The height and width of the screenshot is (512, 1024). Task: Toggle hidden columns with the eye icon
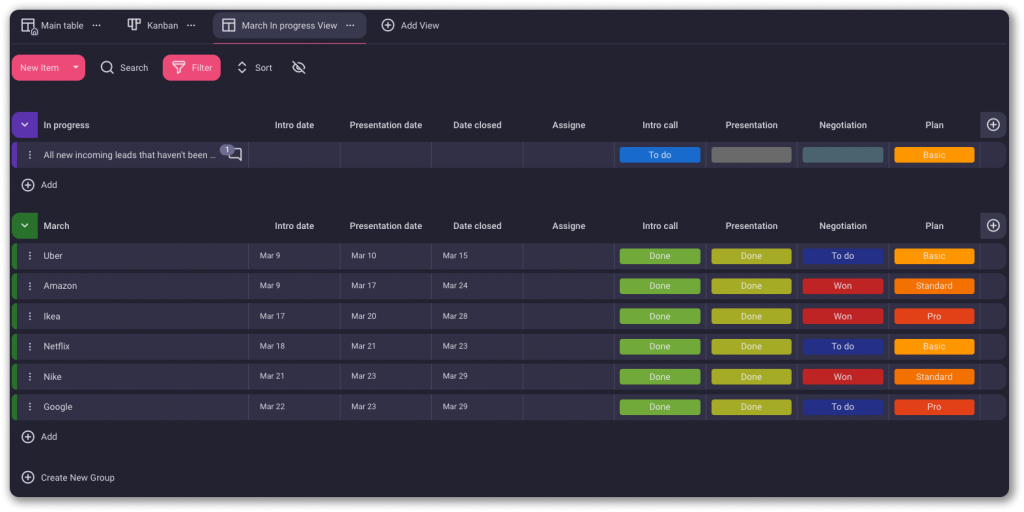coord(298,68)
